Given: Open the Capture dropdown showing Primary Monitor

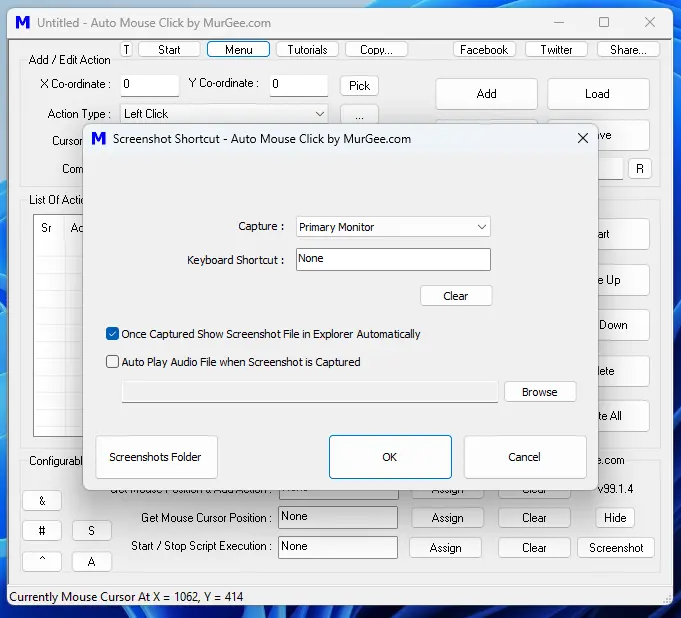Looking at the screenshot, I should pos(393,227).
